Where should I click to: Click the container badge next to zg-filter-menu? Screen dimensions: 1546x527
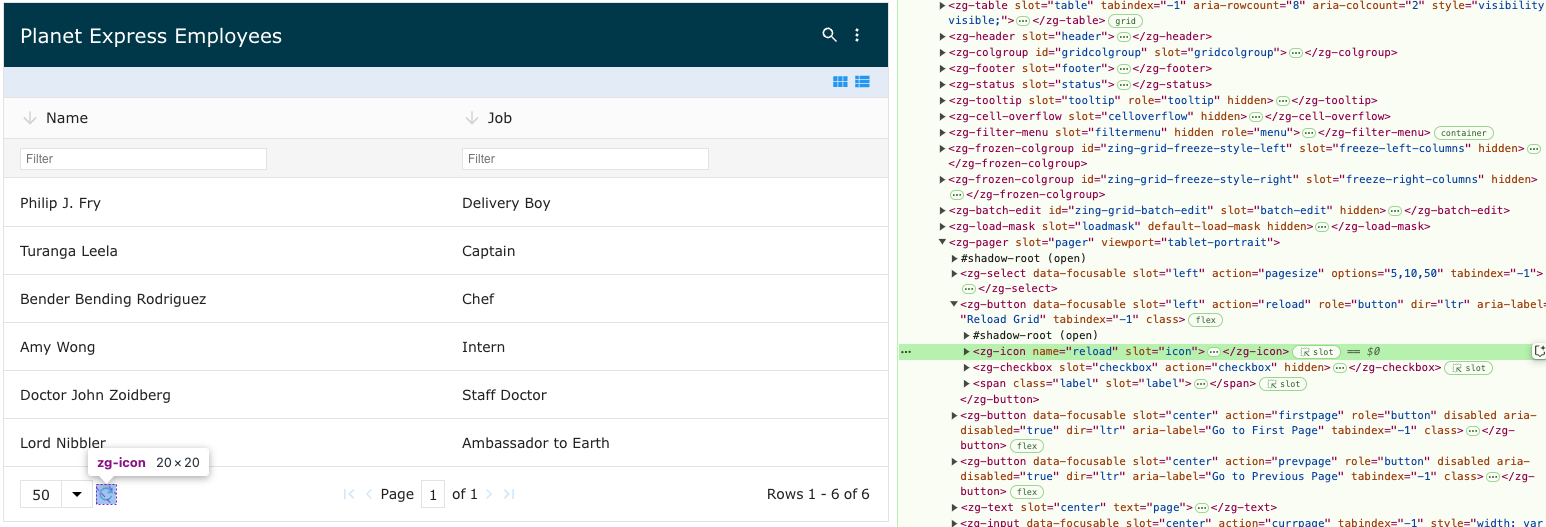click(x=1463, y=132)
